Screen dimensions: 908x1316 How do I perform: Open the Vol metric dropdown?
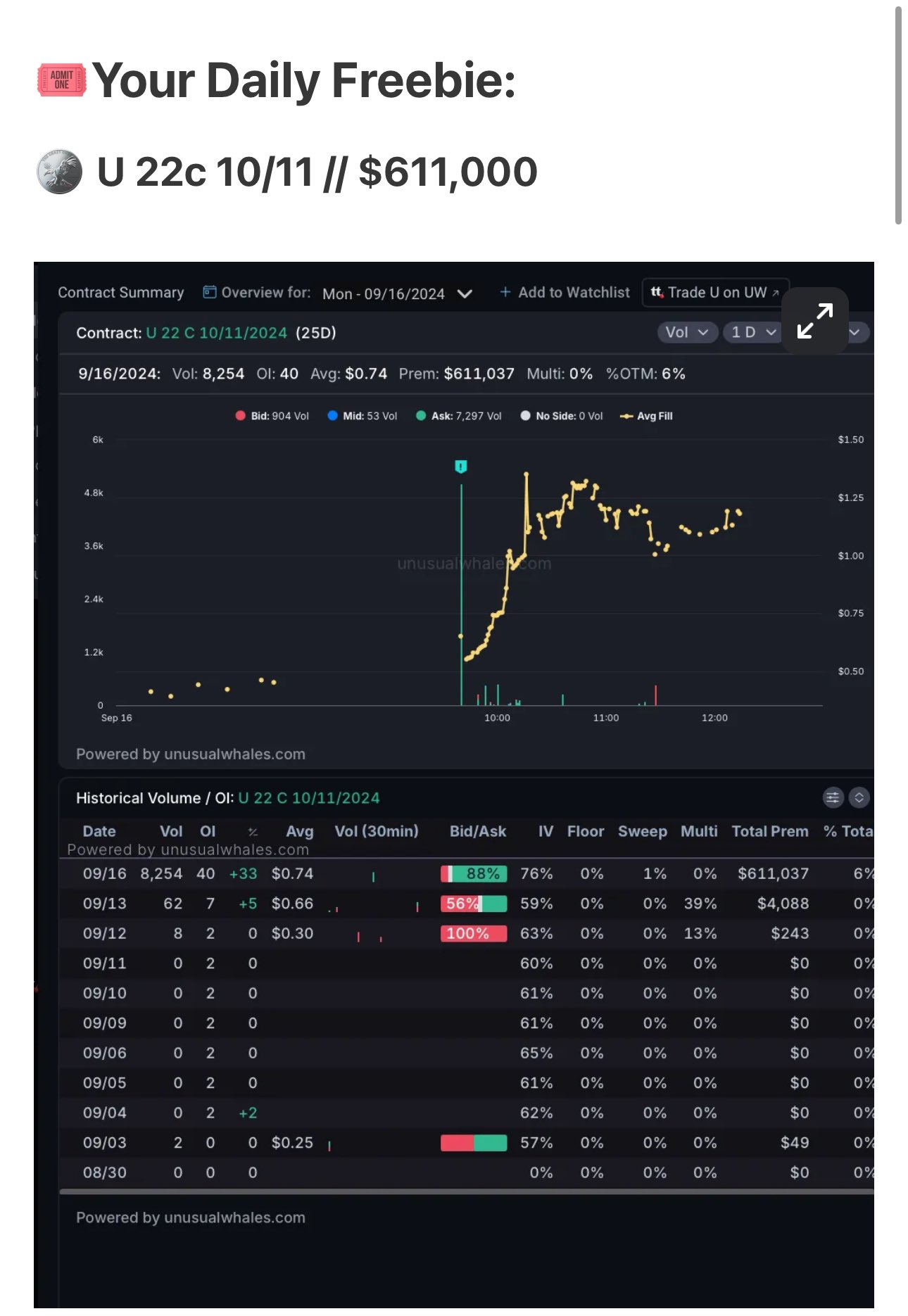687,332
